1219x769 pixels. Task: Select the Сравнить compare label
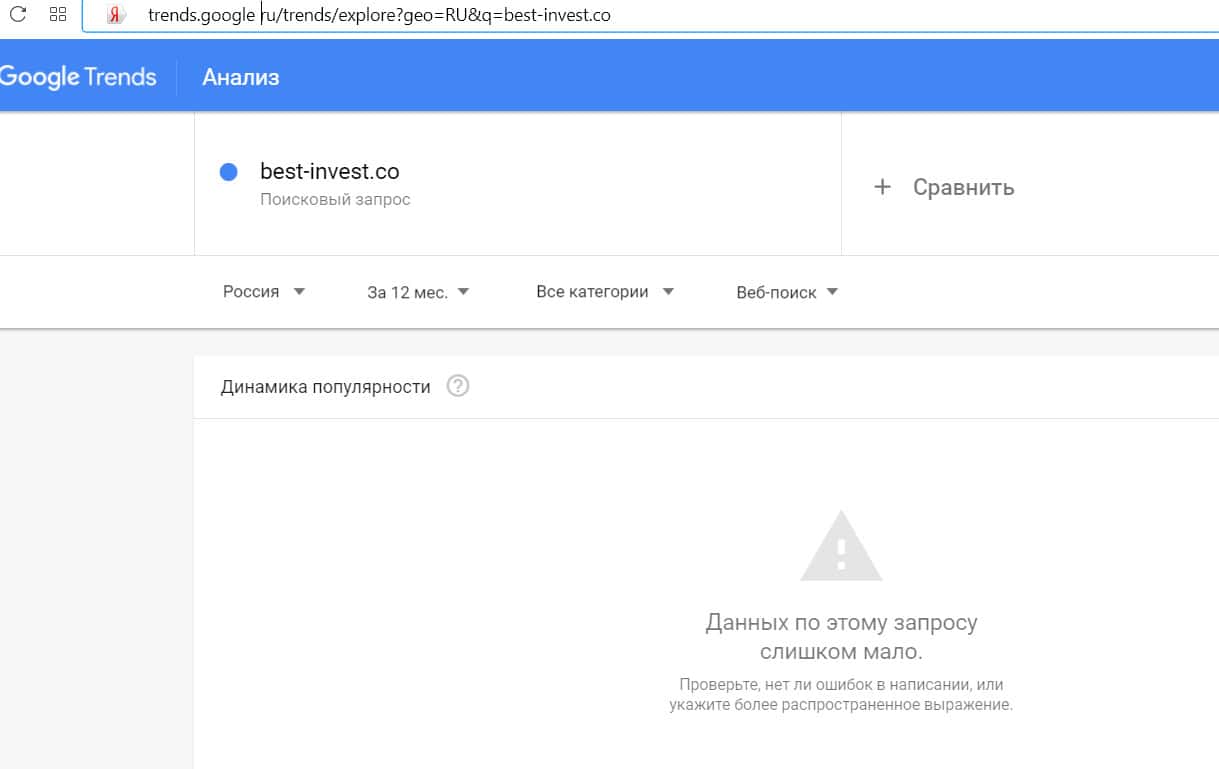tap(963, 187)
